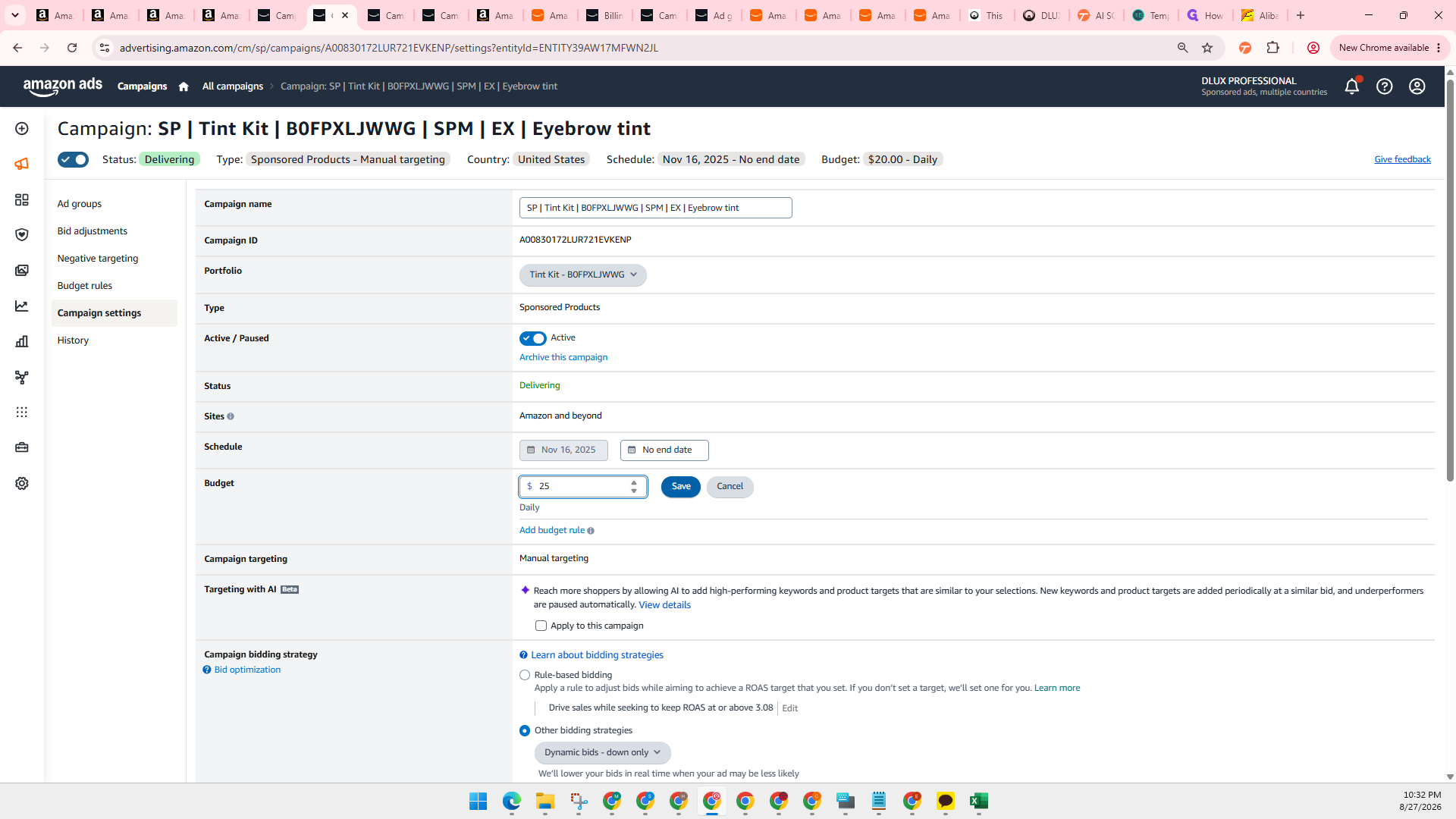Click the Give feedback link
Image resolution: width=1456 pixels, height=819 pixels.
coord(1402,159)
